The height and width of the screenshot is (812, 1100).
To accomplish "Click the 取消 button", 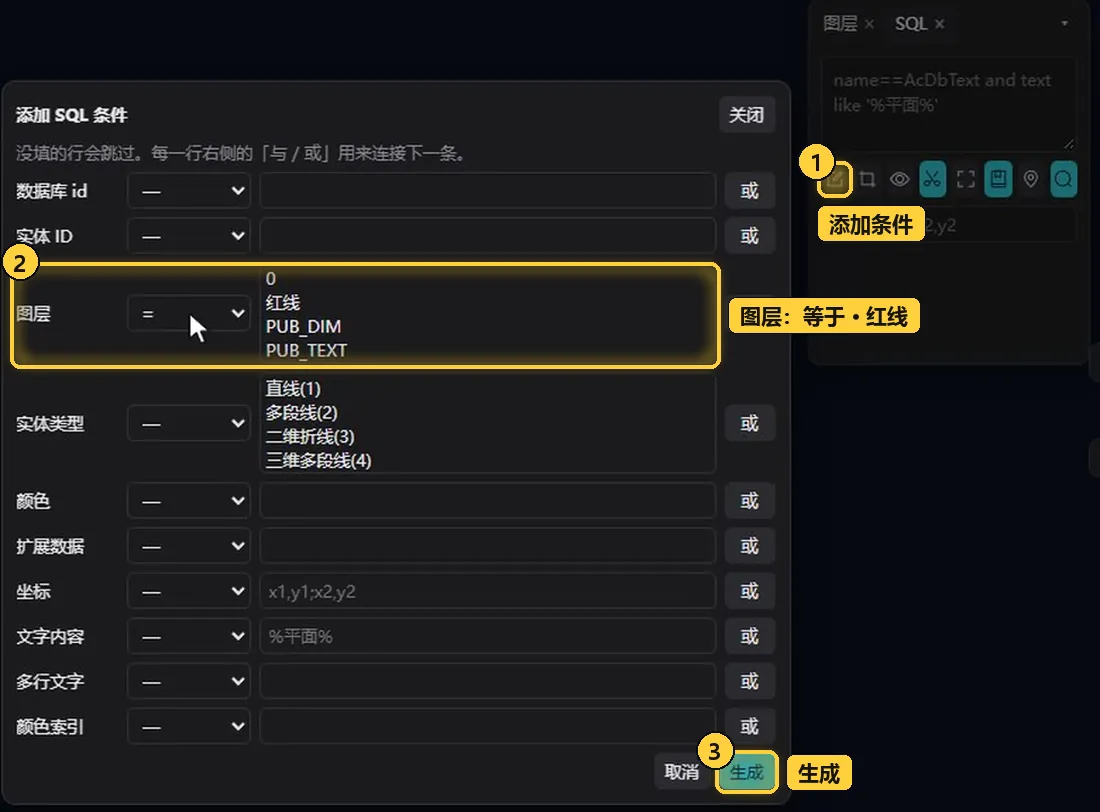I will [x=682, y=772].
